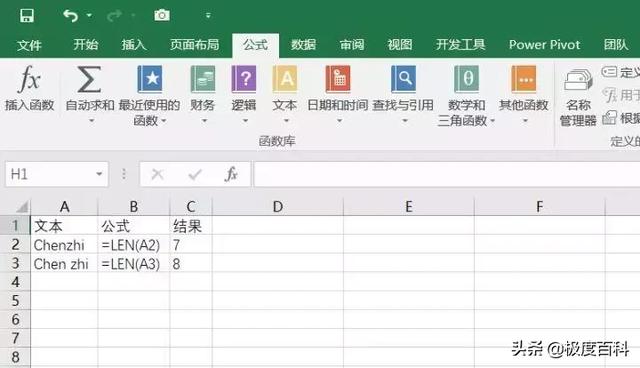Click the 自动求和 sigma icon

89,79
